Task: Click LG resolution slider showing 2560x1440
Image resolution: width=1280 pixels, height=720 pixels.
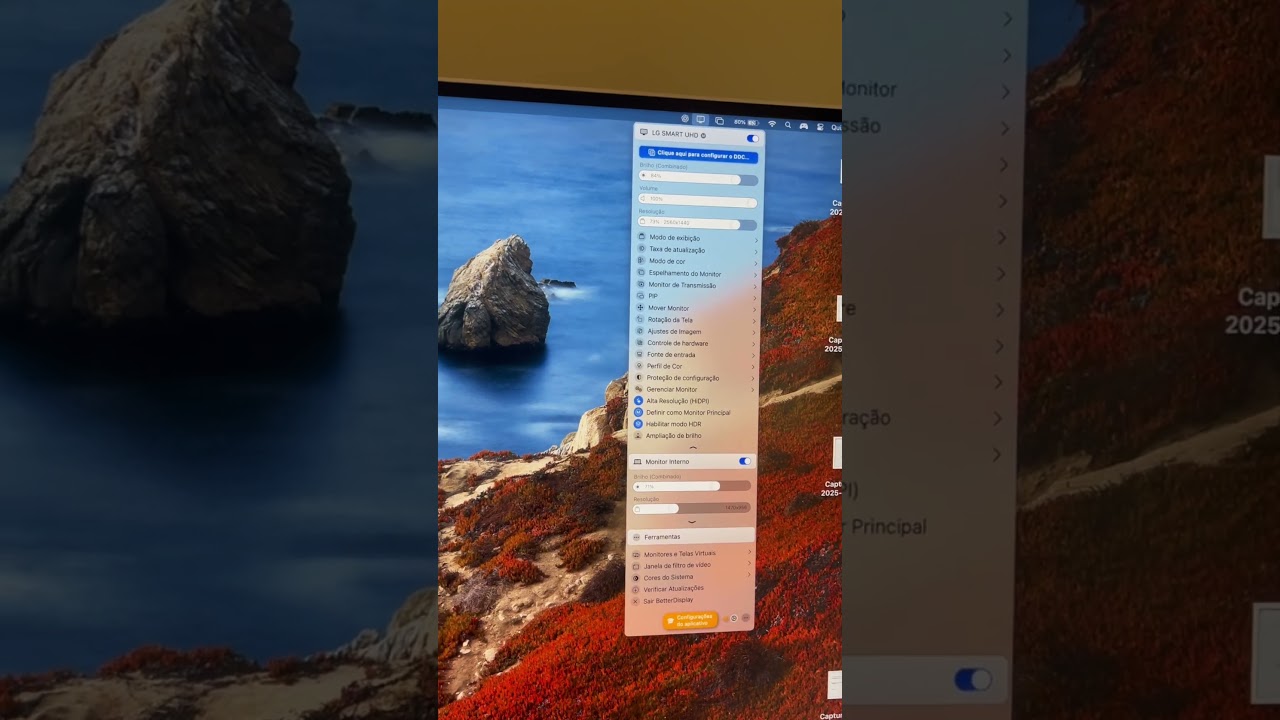Action: coord(697,223)
